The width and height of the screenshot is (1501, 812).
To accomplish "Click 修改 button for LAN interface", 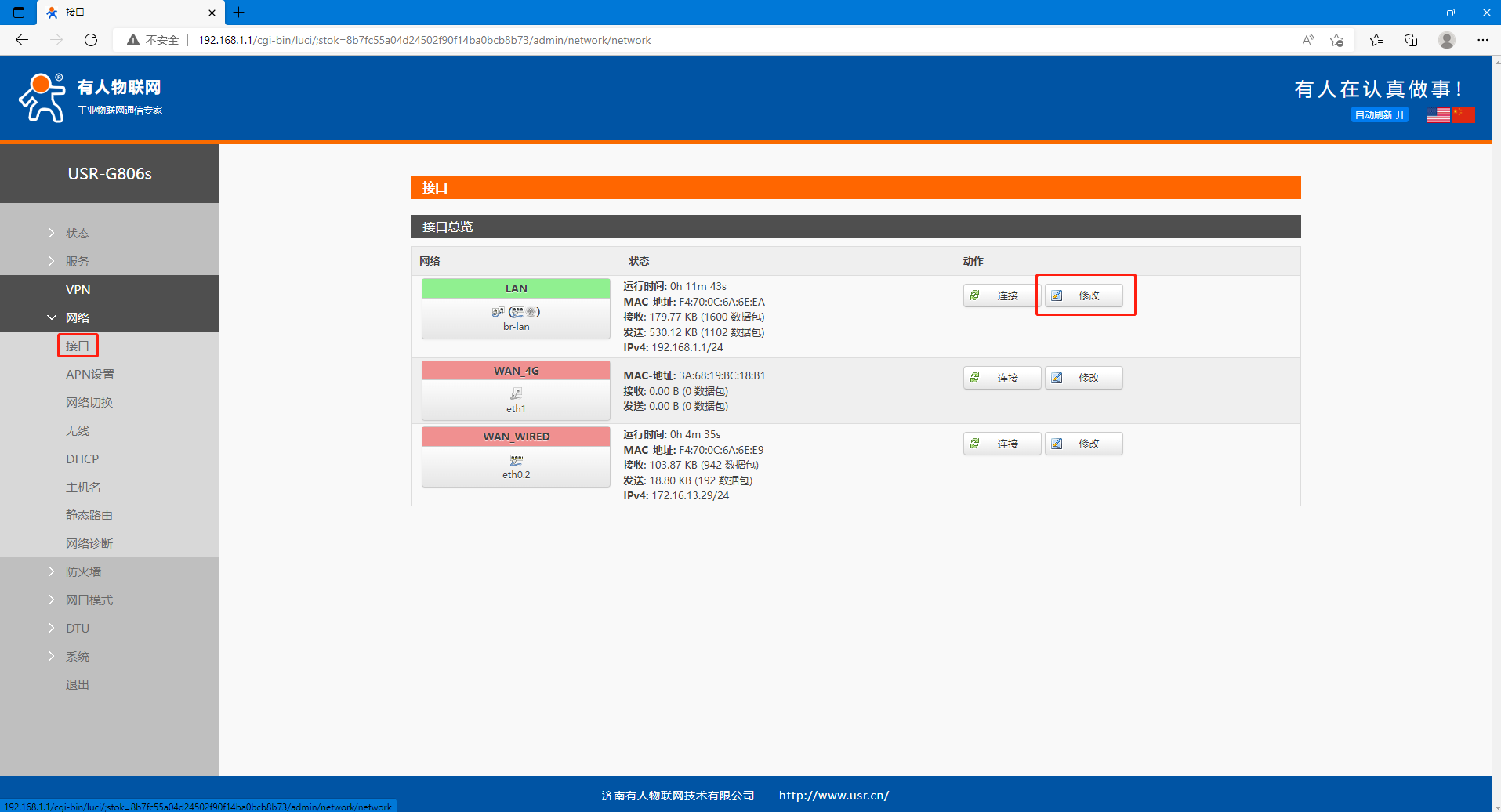I will click(1083, 295).
